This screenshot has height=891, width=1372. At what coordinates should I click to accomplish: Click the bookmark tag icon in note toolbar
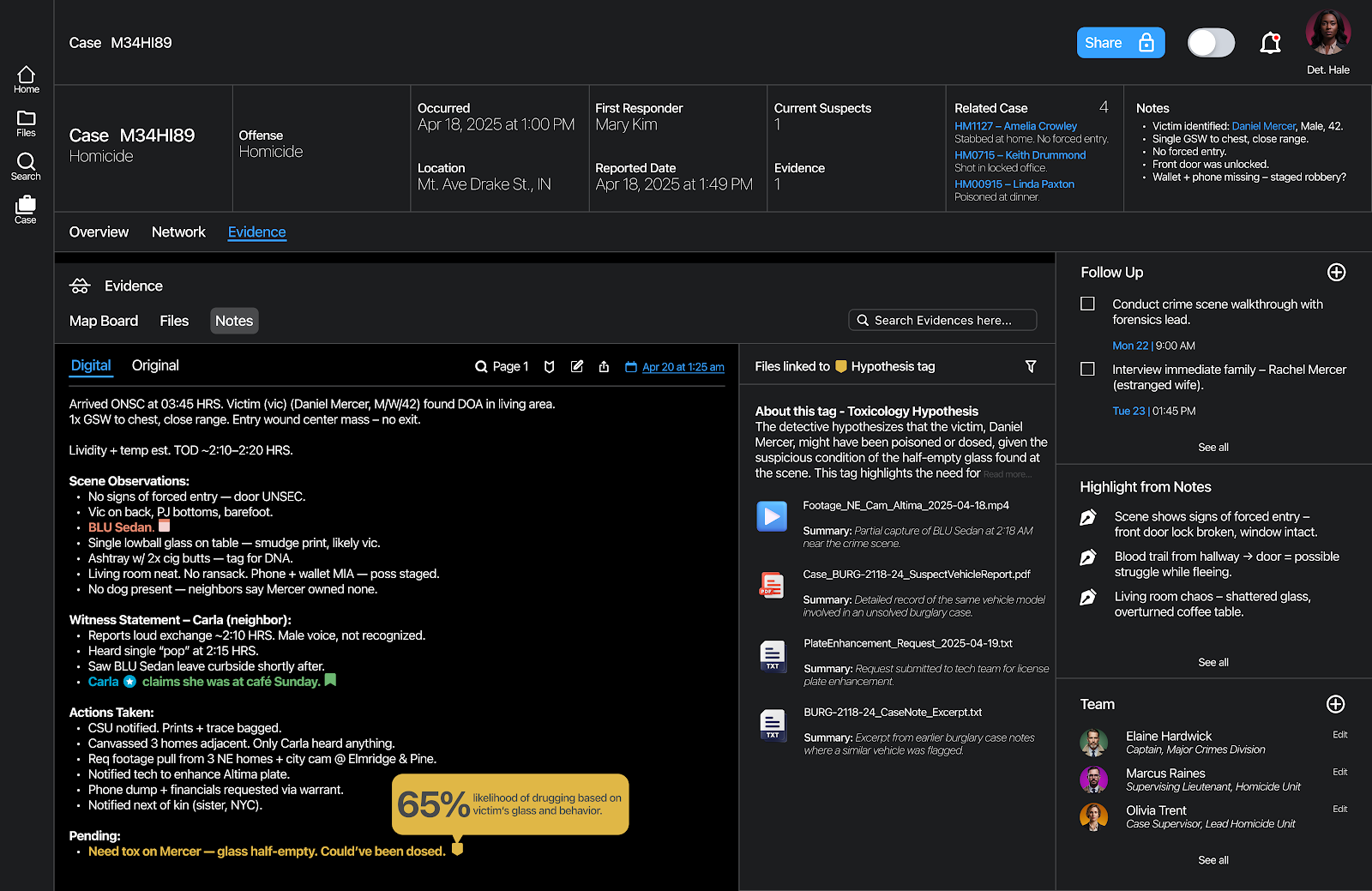[x=550, y=367]
